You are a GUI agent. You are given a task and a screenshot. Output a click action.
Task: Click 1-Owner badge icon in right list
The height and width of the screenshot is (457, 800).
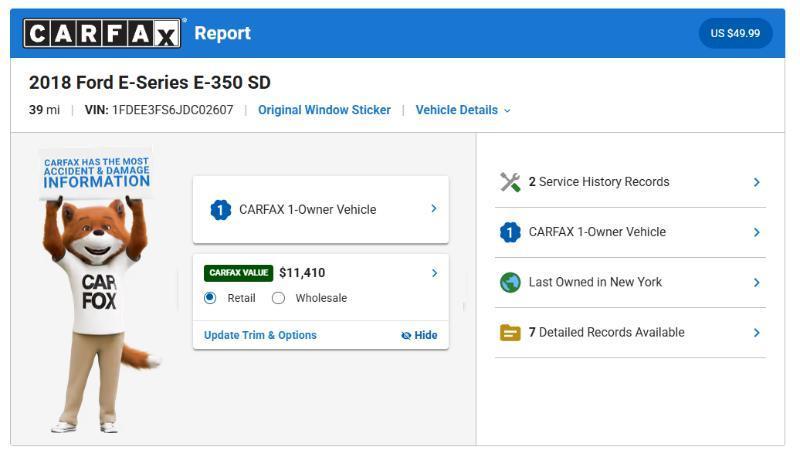(510, 232)
